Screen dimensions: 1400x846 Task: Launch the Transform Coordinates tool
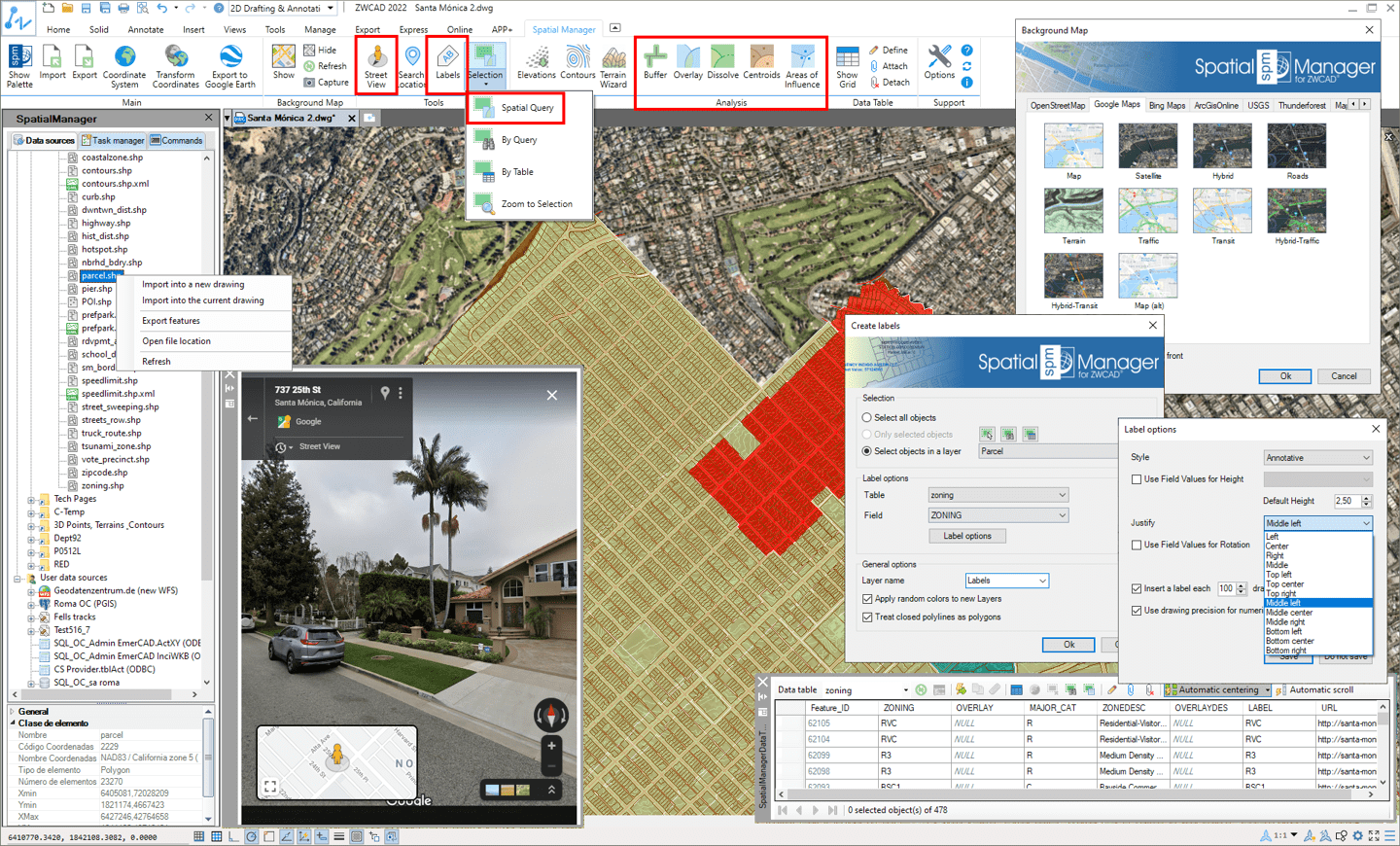coord(176,66)
